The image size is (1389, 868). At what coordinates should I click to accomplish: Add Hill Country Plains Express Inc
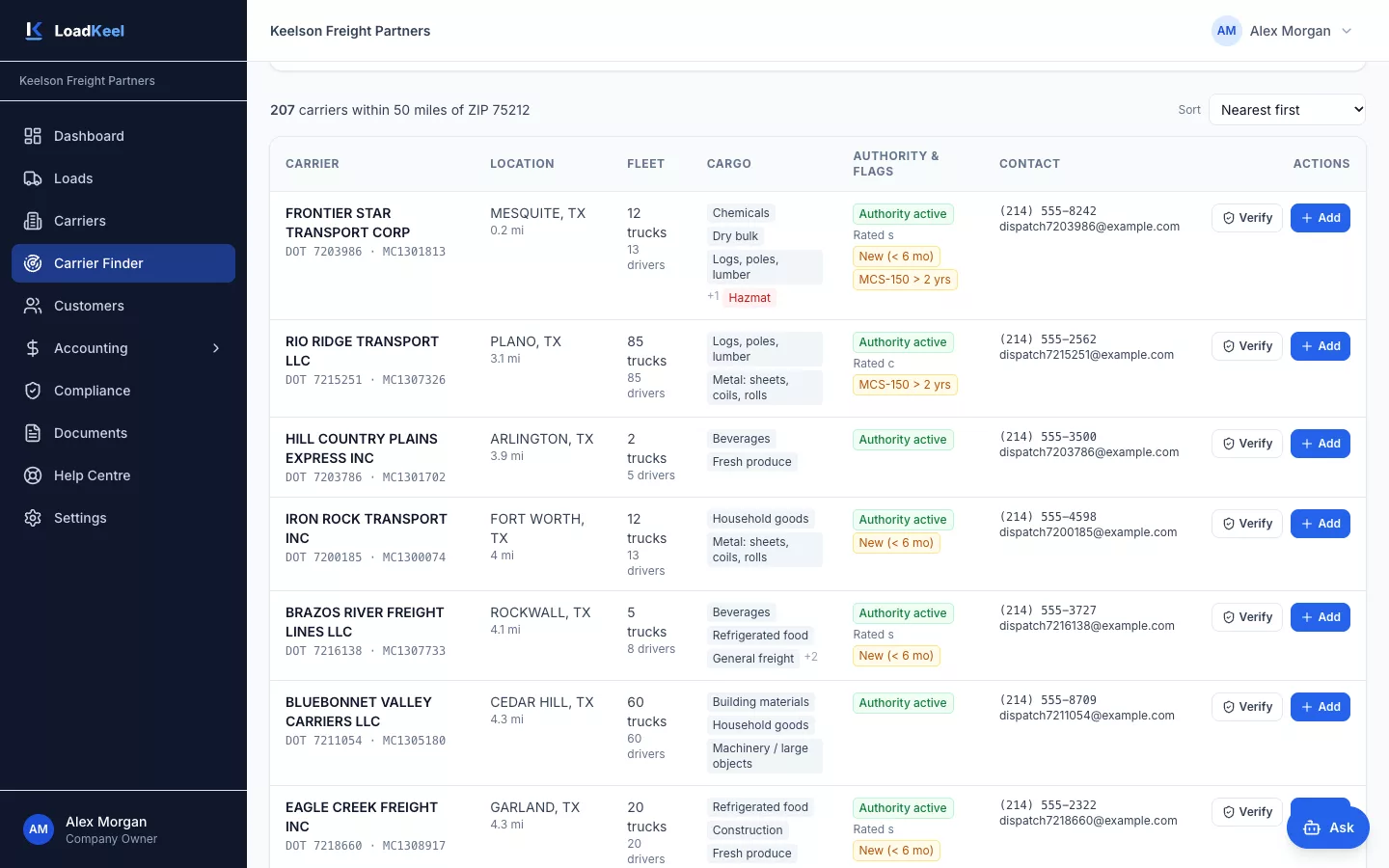pyautogui.click(x=1321, y=444)
